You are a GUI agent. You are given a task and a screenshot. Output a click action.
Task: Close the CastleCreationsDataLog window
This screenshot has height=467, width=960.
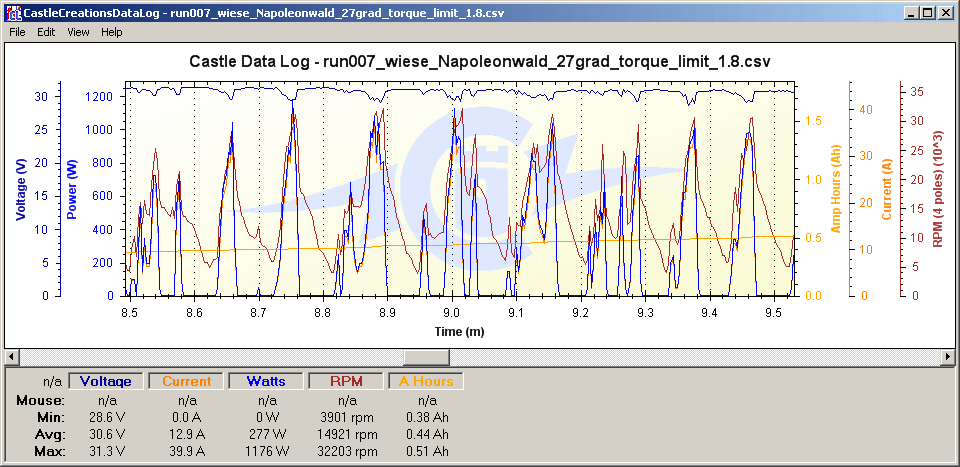945,12
